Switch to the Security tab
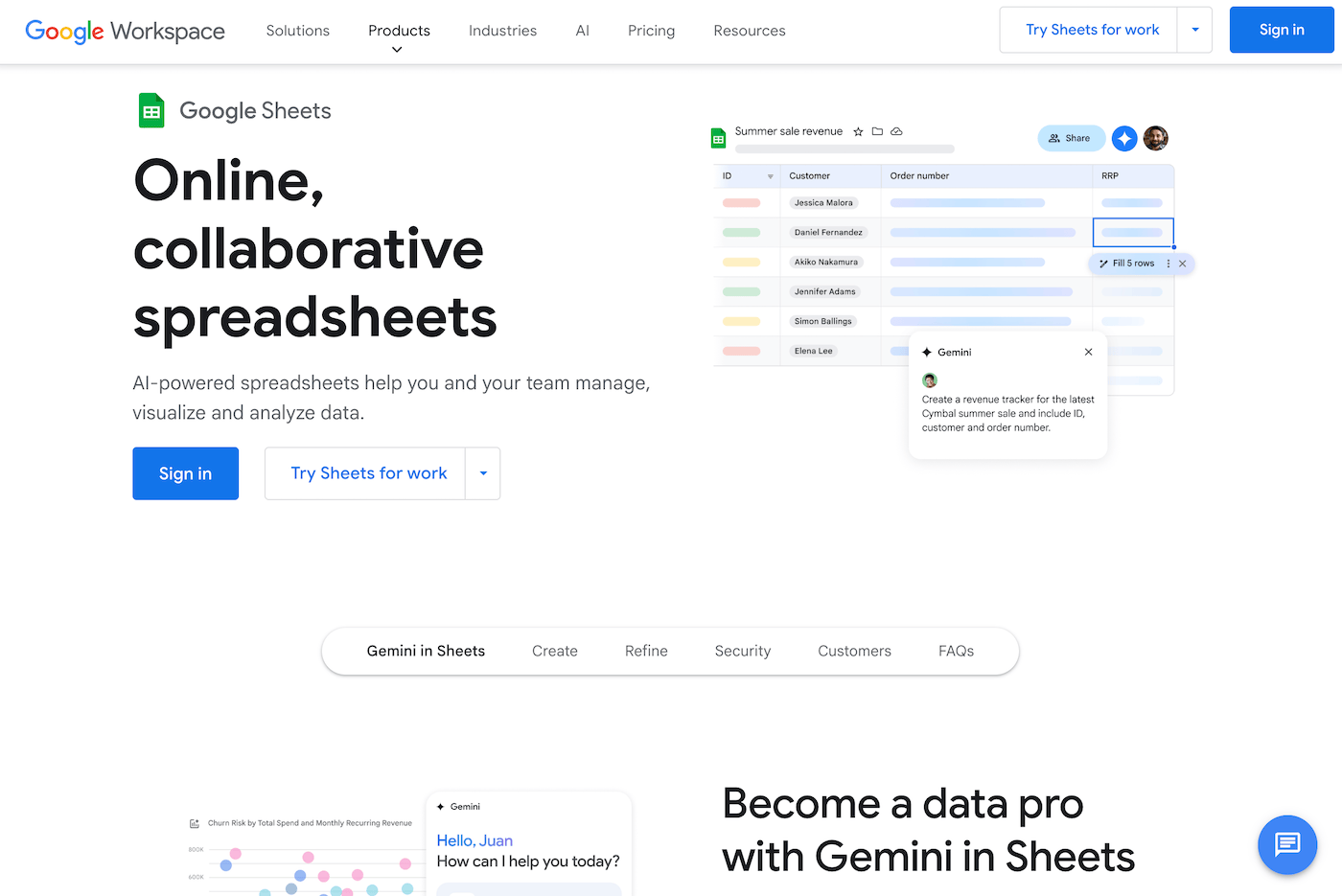Screen dimensions: 1342x896 point(742,651)
